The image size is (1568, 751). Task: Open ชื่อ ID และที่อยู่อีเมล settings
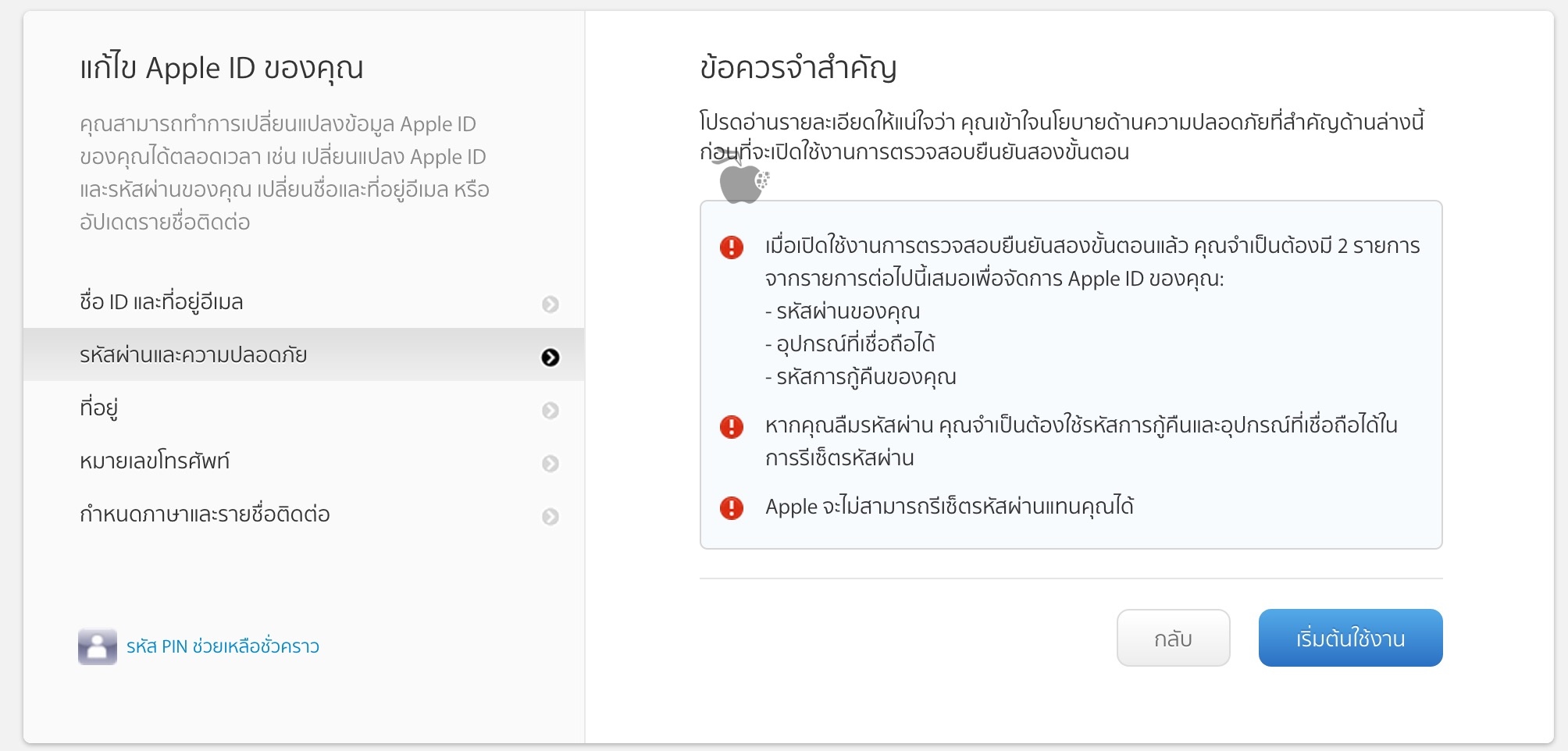(x=162, y=302)
